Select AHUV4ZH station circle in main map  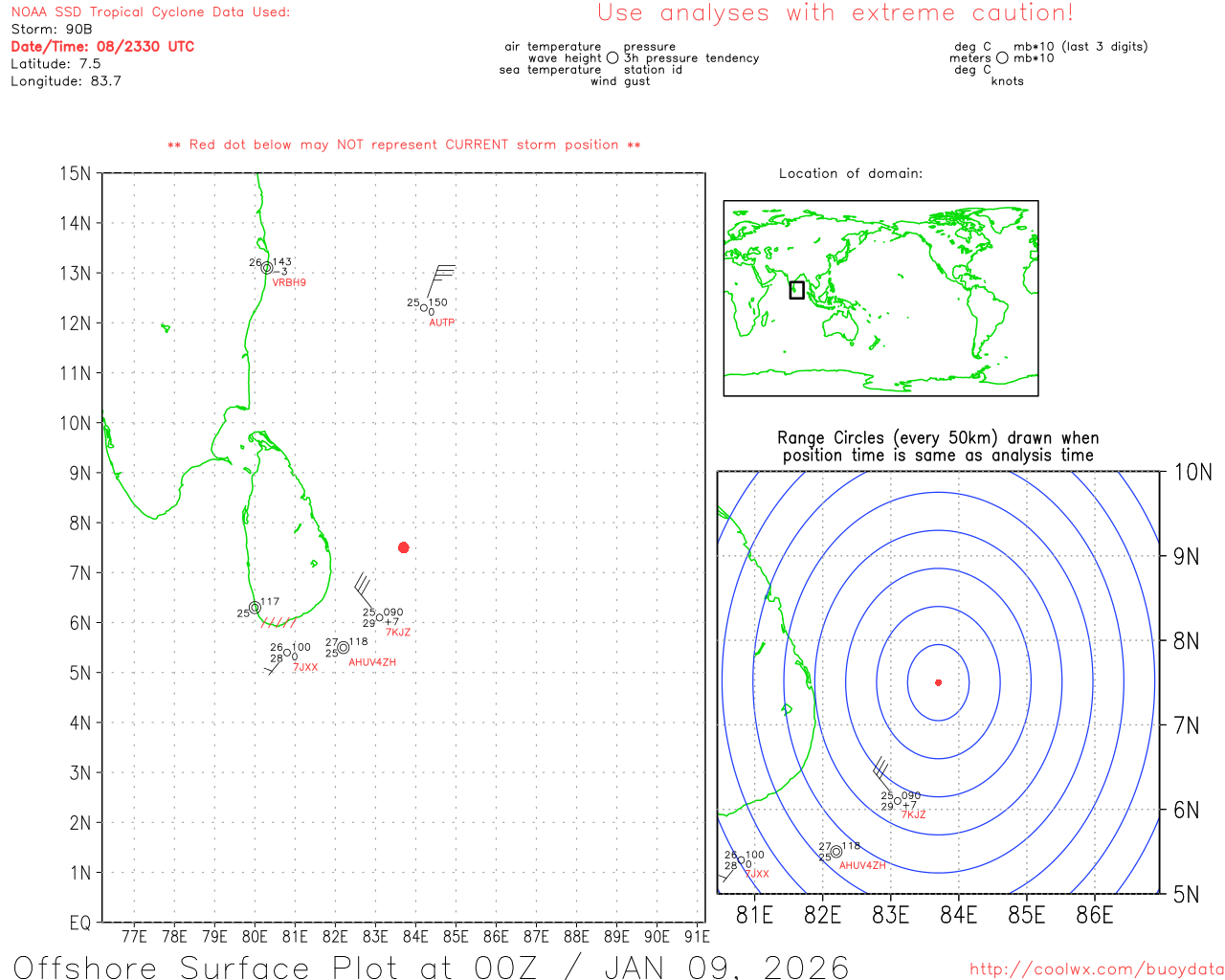344,648
